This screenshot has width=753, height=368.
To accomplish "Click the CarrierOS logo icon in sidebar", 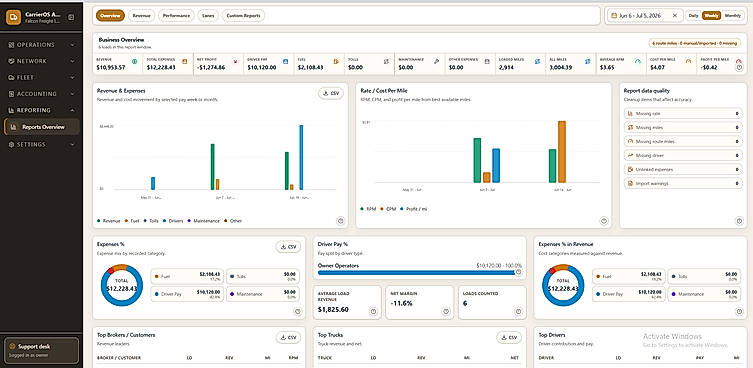I will [12, 17].
